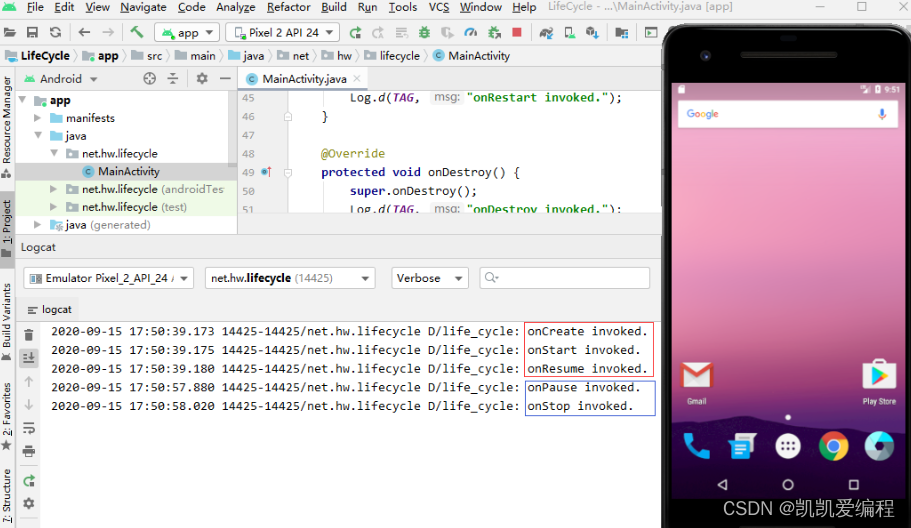Stop the running app with red square
The width and height of the screenshot is (911, 528).
click(x=517, y=33)
